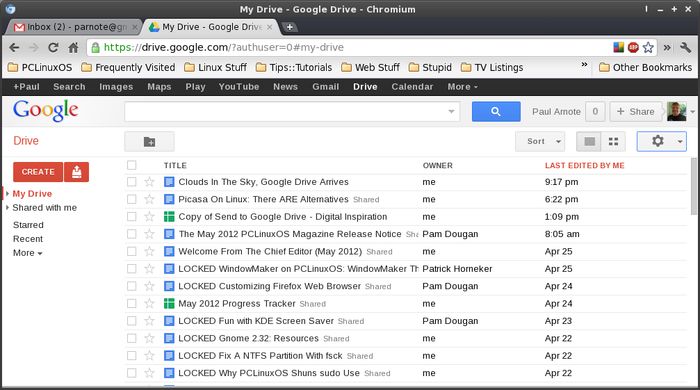The width and height of the screenshot is (700, 390).
Task: Switch to grid view
Action: pos(613,142)
